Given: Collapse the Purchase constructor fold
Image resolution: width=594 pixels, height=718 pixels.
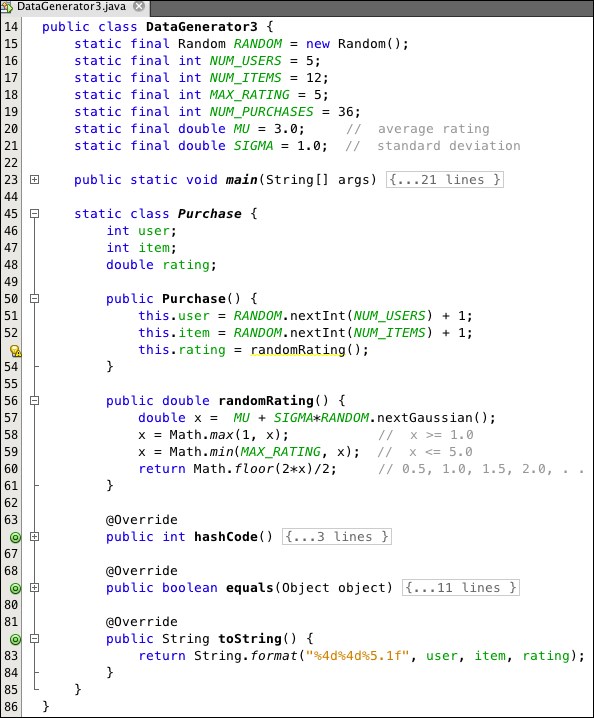Looking at the screenshot, I should (x=34, y=299).
